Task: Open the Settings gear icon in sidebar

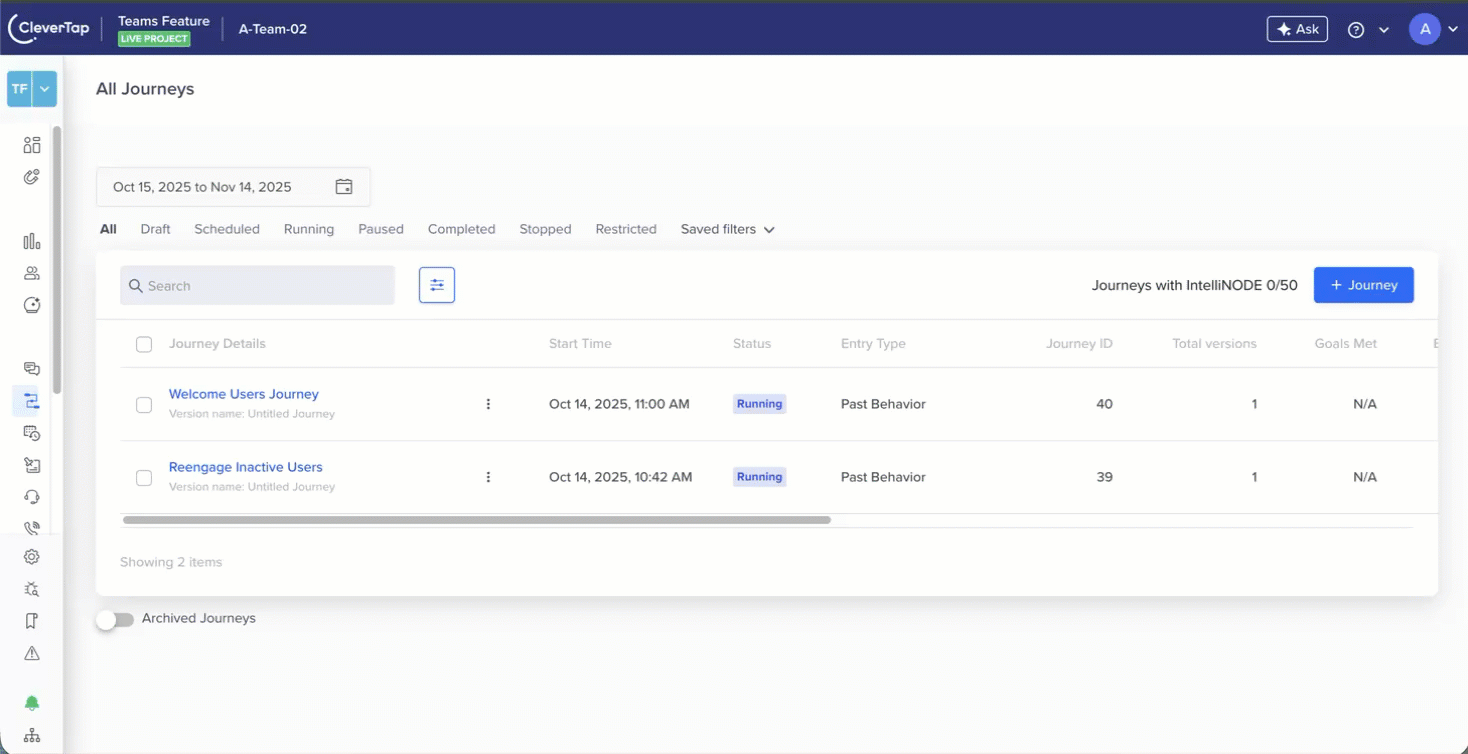Action: point(31,556)
